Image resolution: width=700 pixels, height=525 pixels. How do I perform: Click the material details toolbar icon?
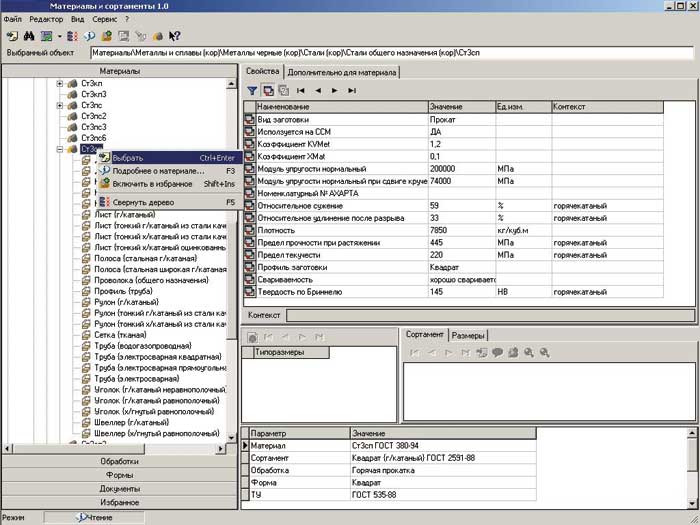point(89,36)
